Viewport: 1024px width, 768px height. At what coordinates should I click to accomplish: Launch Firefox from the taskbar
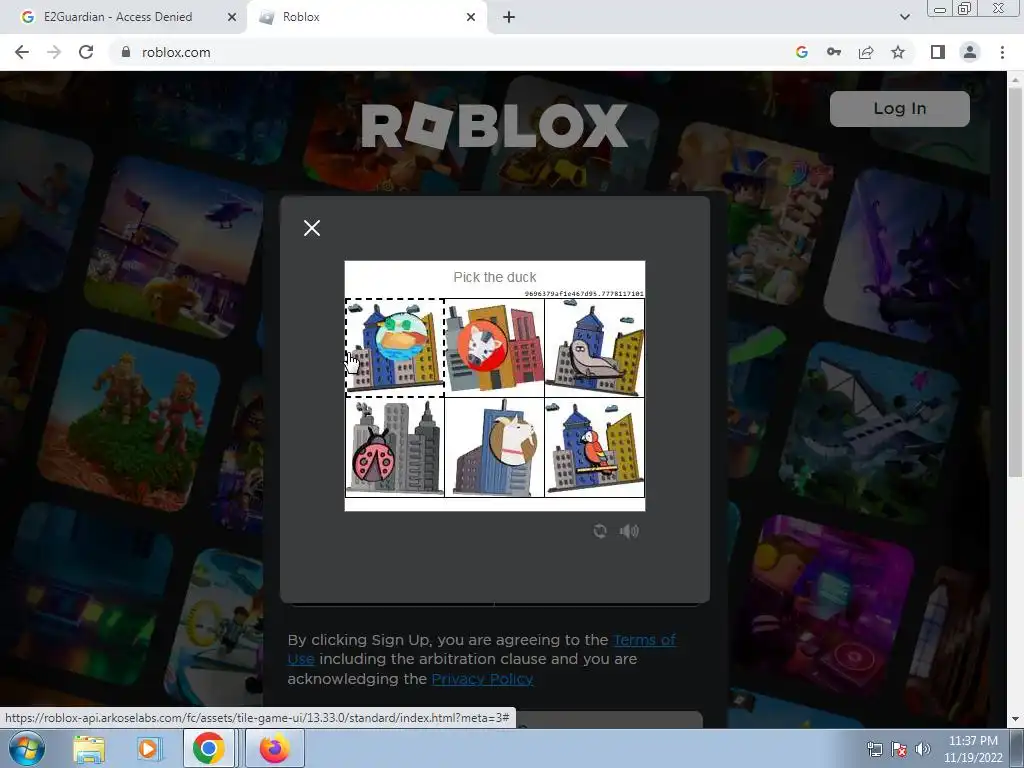point(274,748)
